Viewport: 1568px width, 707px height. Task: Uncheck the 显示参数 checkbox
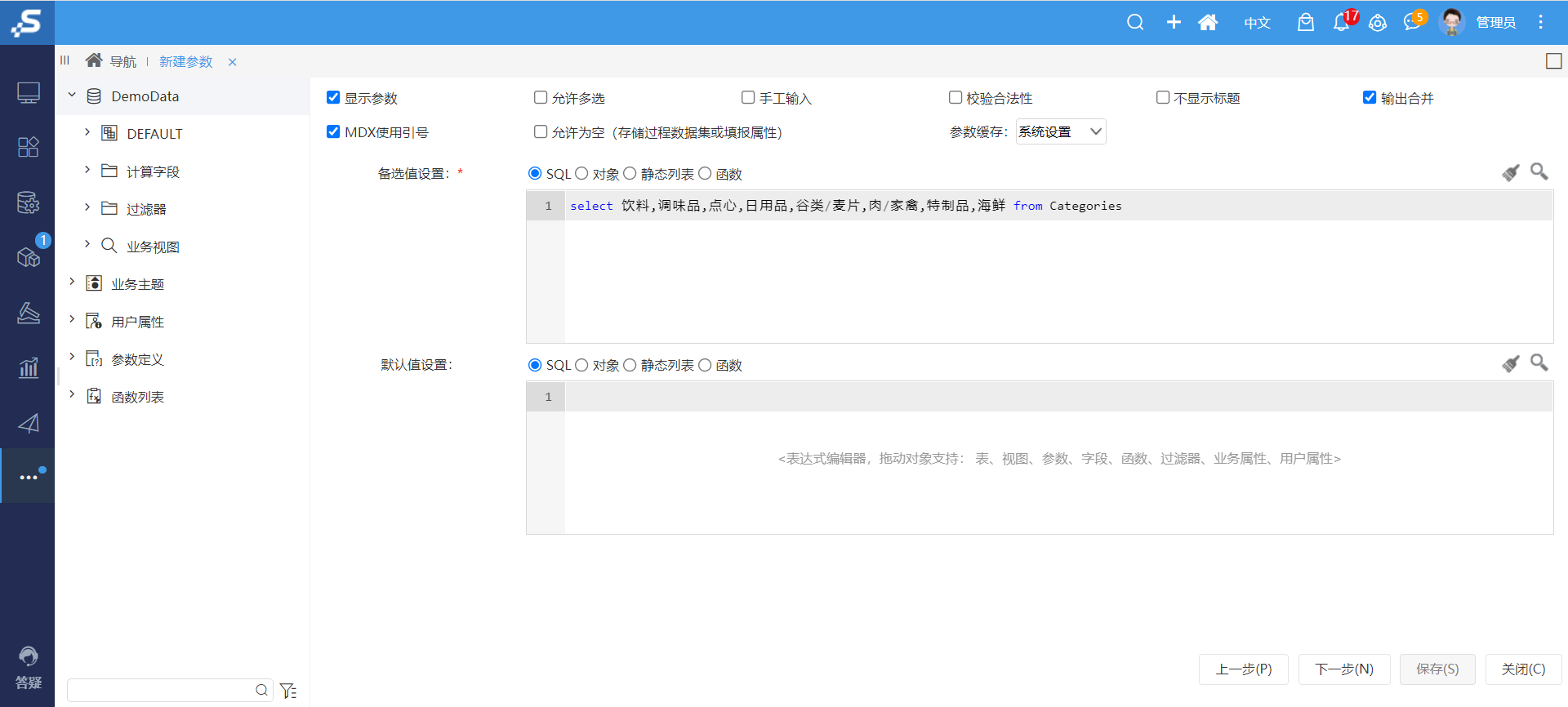[333, 97]
